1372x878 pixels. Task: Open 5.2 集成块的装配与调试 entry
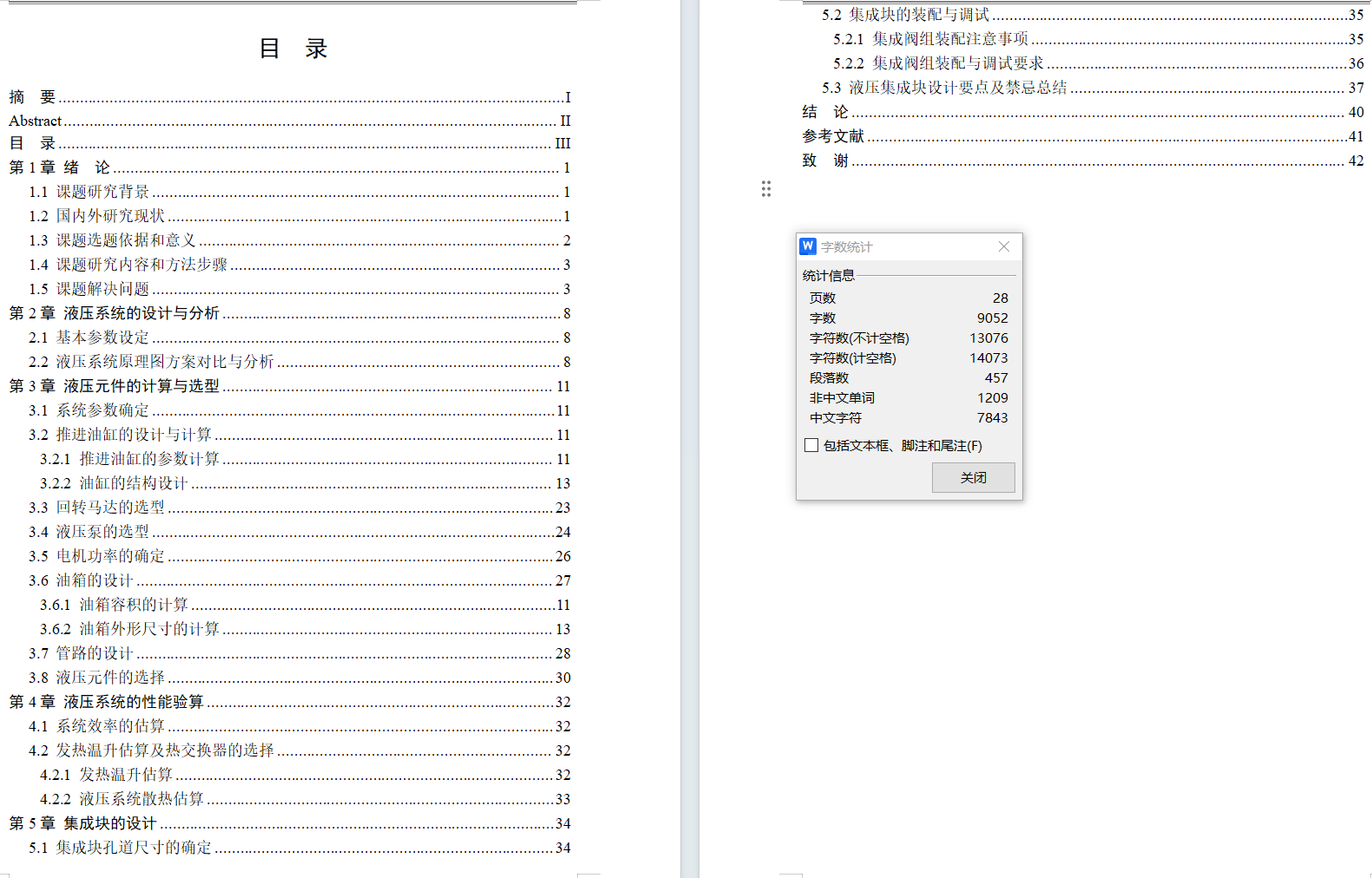1093,15
